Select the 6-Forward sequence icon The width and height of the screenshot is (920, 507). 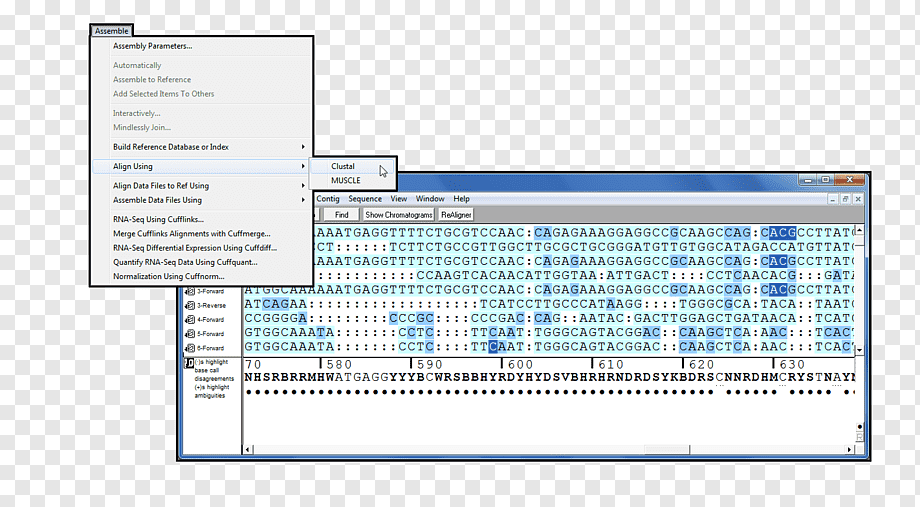190,348
